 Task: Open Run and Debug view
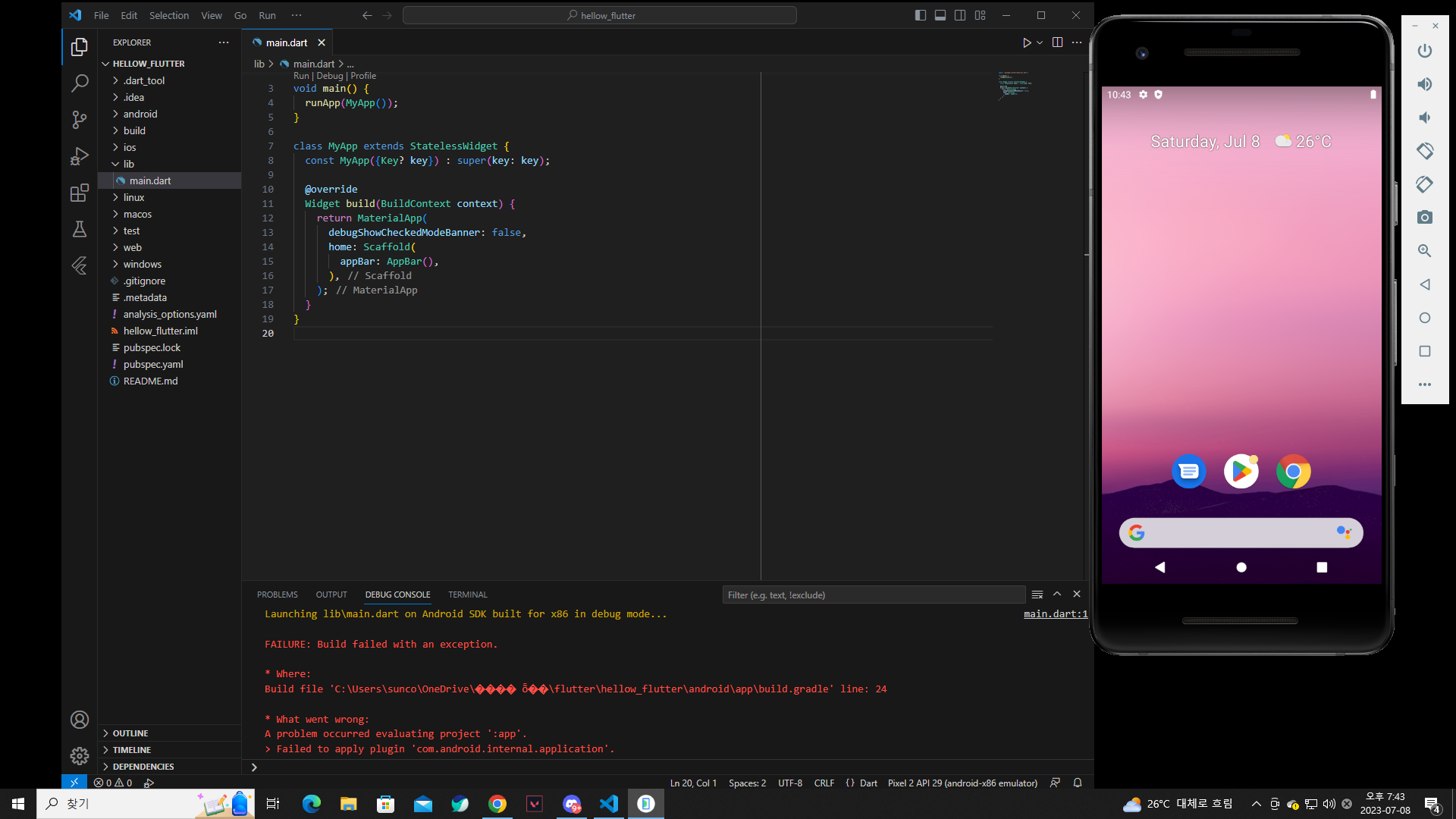pyautogui.click(x=80, y=156)
